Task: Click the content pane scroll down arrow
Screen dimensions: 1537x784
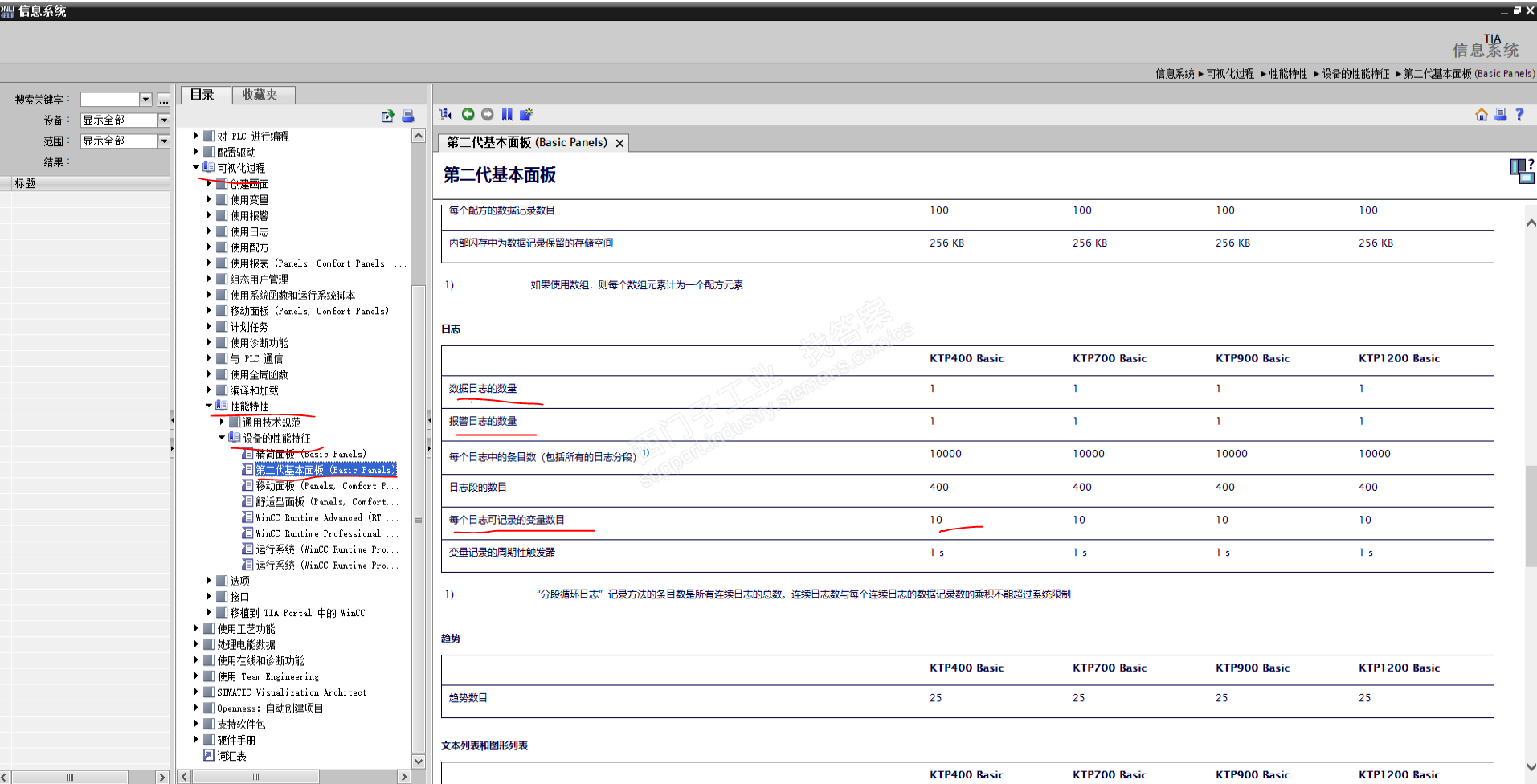Action: (1531, 767)
